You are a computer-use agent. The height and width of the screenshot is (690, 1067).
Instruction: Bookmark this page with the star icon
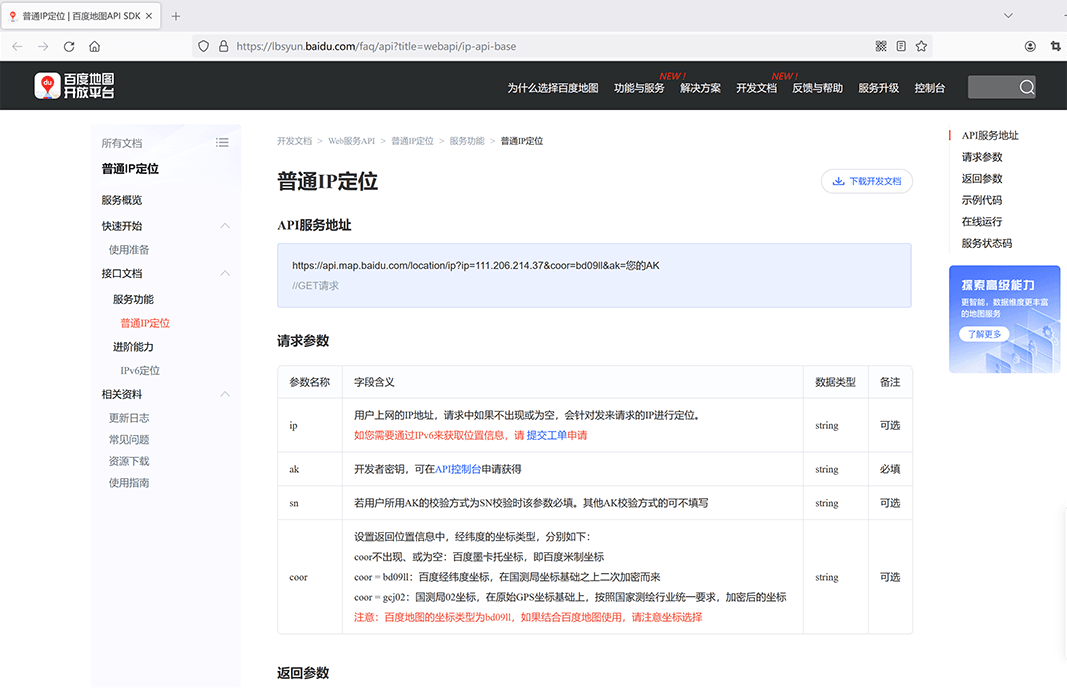(x=921, y=46)
